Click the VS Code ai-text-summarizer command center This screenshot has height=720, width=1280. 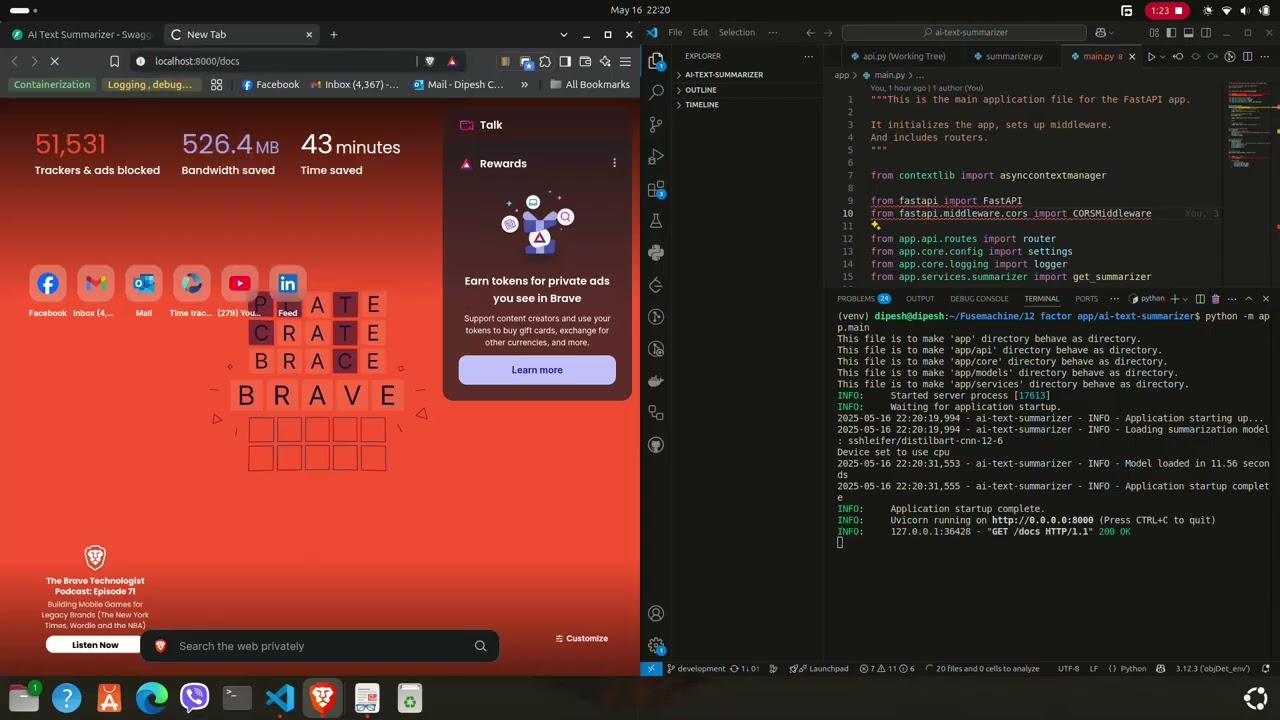(x=964, y=32)
